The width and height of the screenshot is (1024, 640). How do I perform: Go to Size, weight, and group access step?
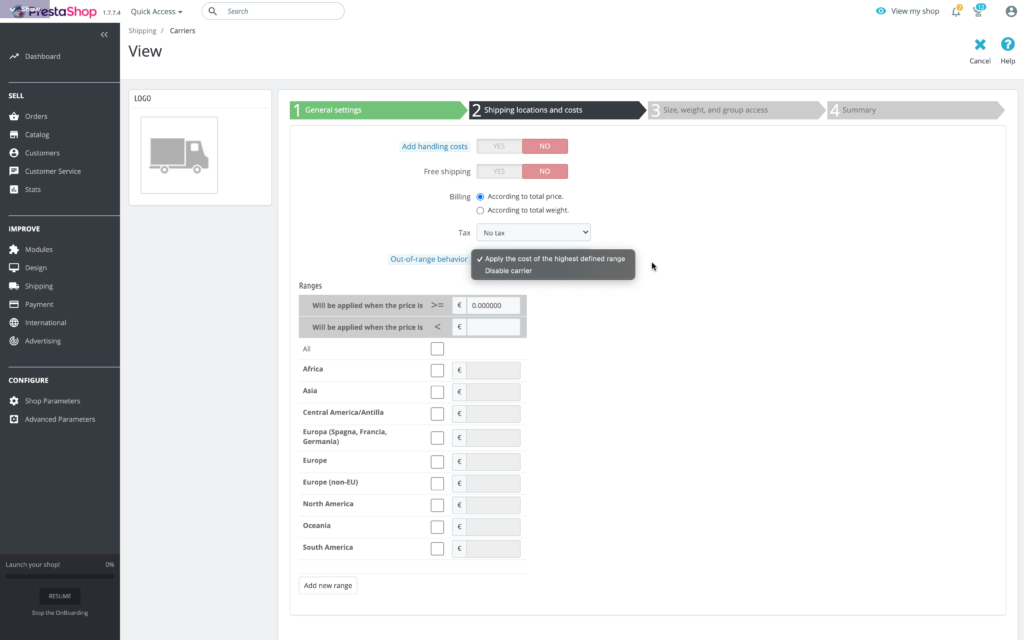pyautogui.click(x=737, y=110)
